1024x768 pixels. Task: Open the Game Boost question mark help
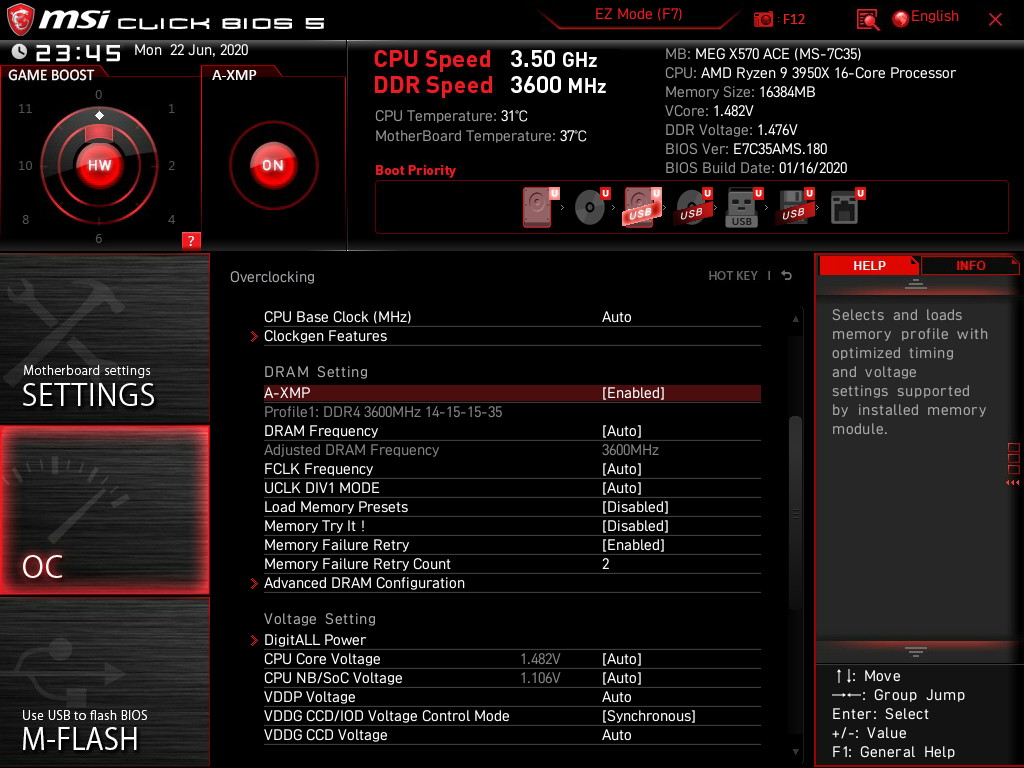click(191, 240)
